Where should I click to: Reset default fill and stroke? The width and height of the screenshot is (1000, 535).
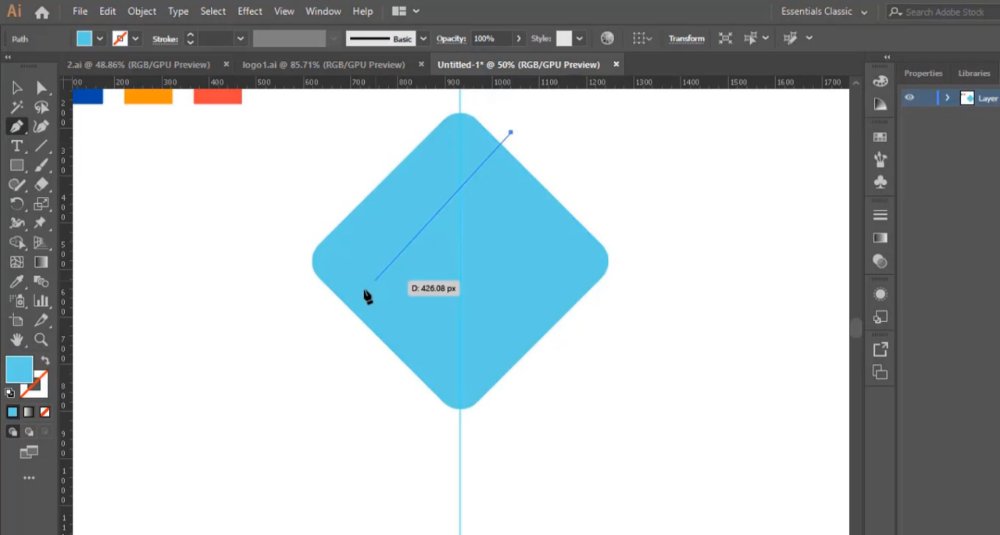click(10, 393)
